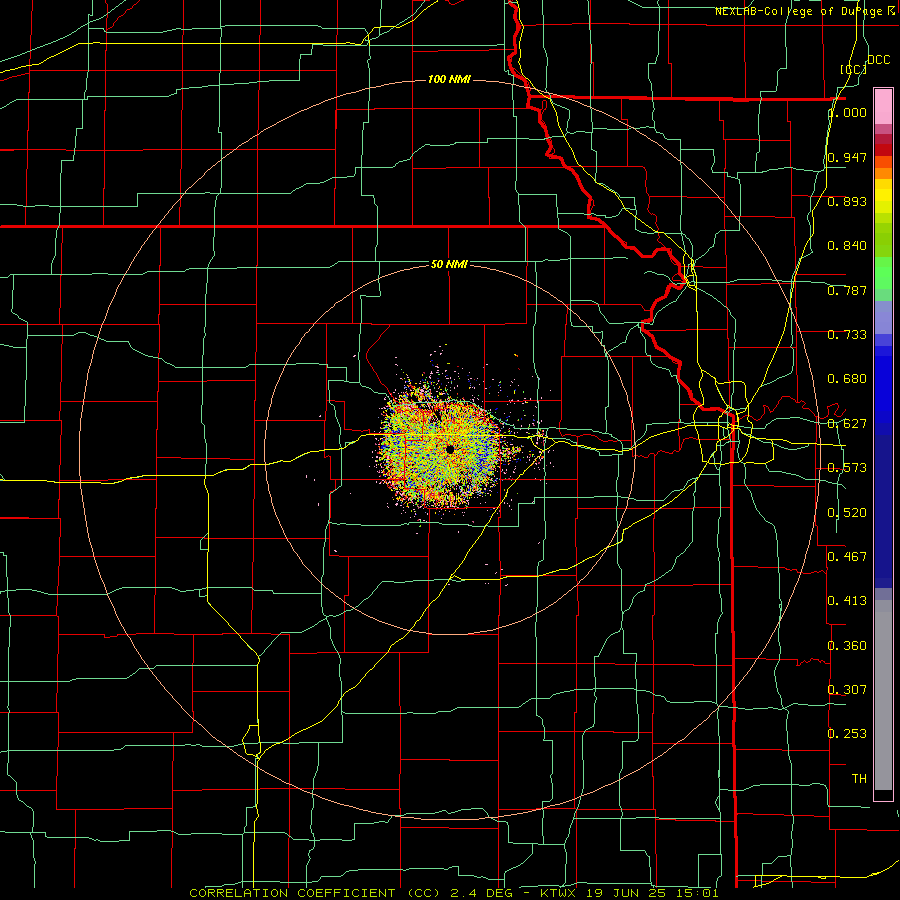Click the 1.000 legend value
Viewport: 900px width, 900px height.
pyautogui.click(x=847, y=112)
